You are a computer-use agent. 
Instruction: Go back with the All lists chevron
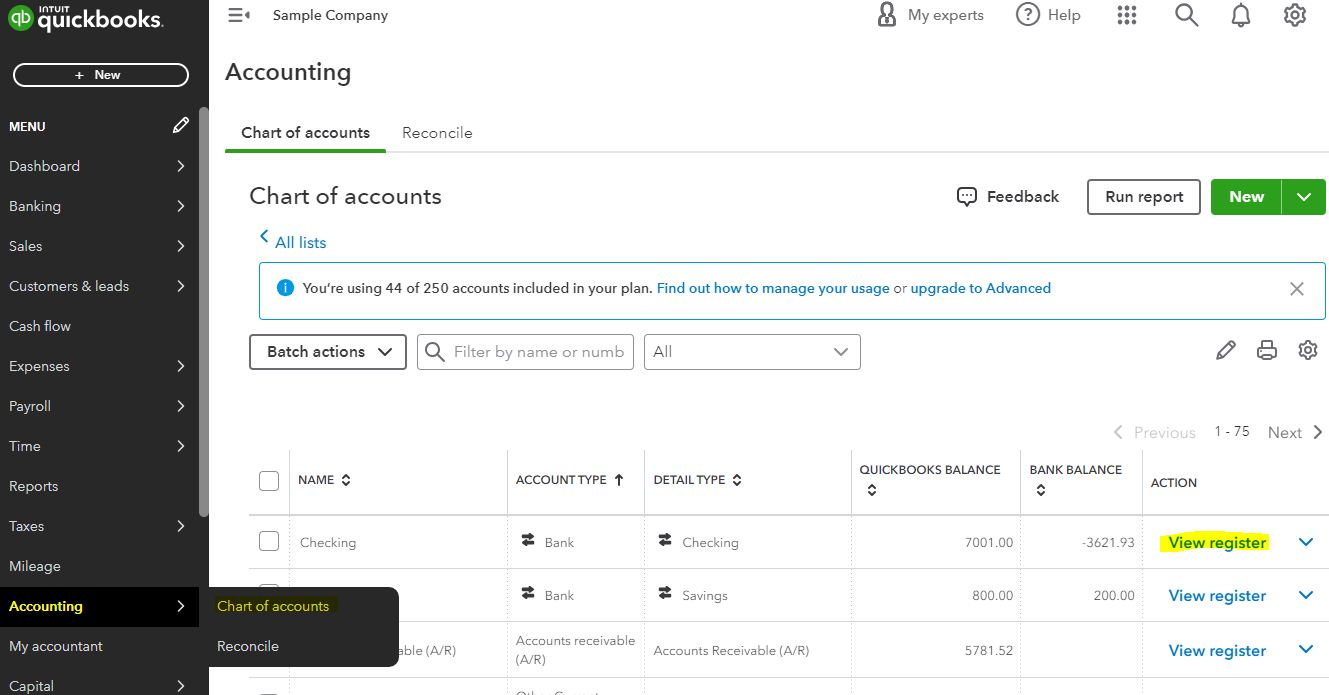pos(264,237)
